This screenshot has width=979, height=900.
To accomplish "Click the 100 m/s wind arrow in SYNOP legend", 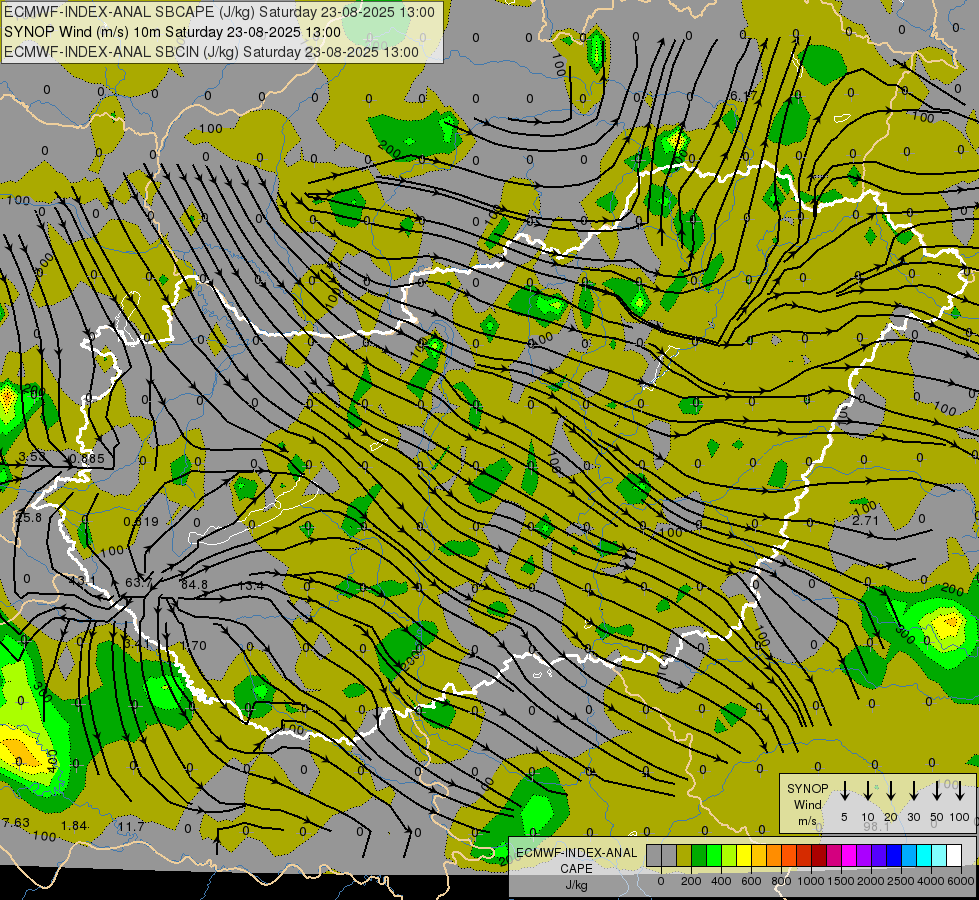I will point(960,790).
